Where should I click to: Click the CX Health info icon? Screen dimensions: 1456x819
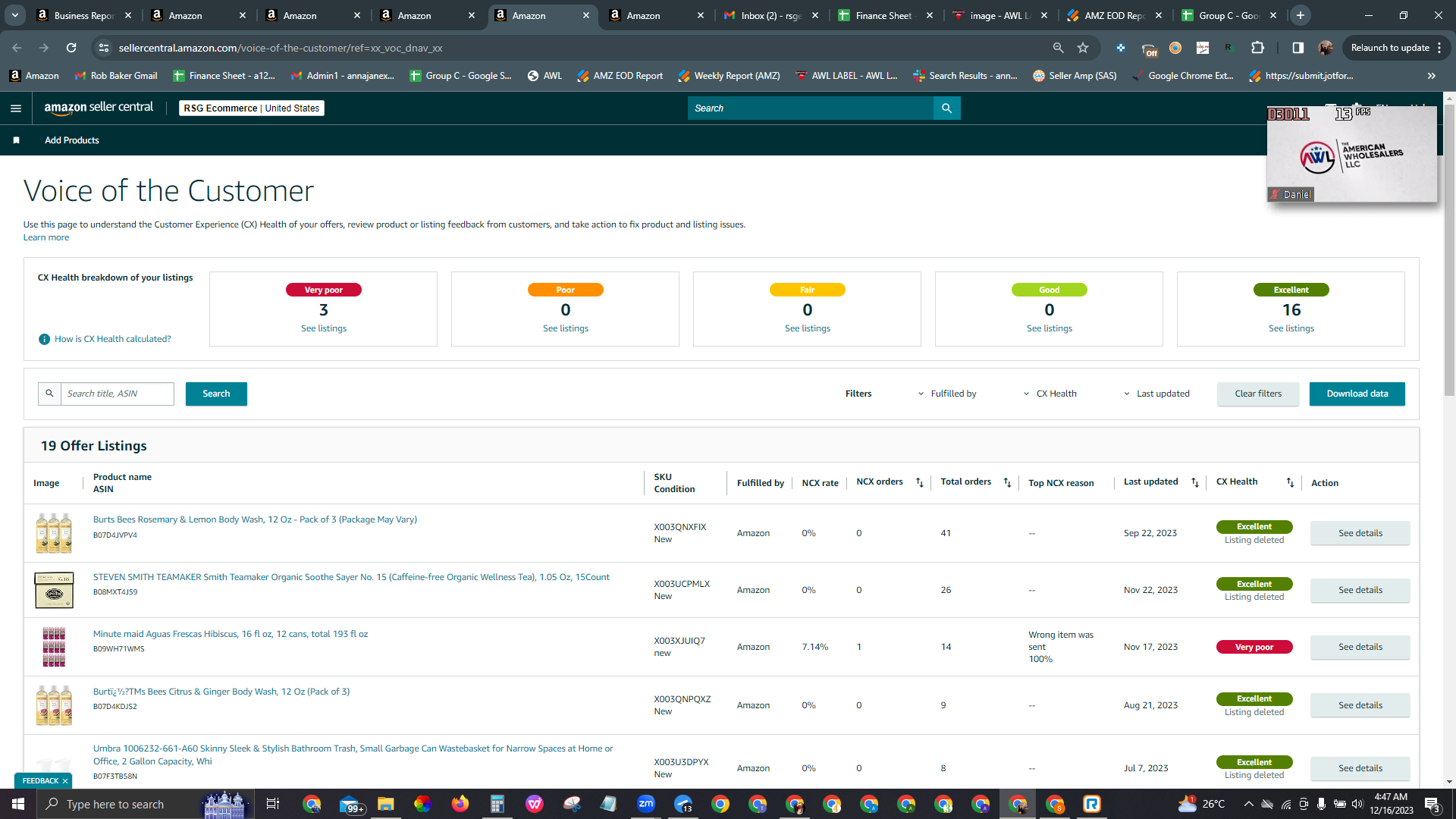[44, 339]
